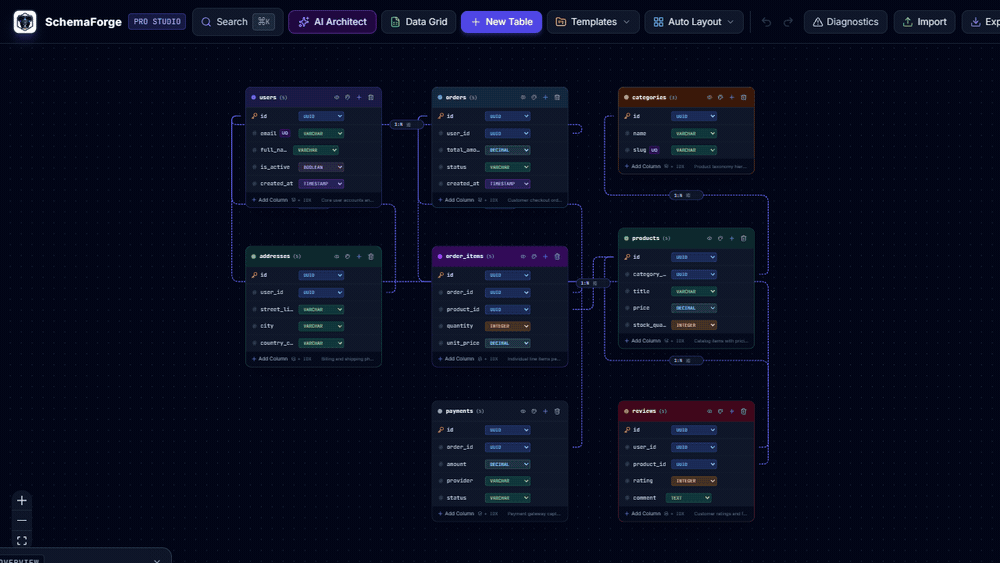Open the palette icon on payments table

pos(534,411)
